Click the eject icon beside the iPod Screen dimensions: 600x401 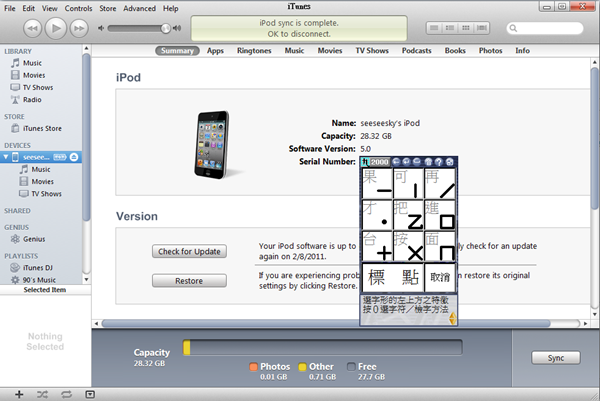click(74, 157)
